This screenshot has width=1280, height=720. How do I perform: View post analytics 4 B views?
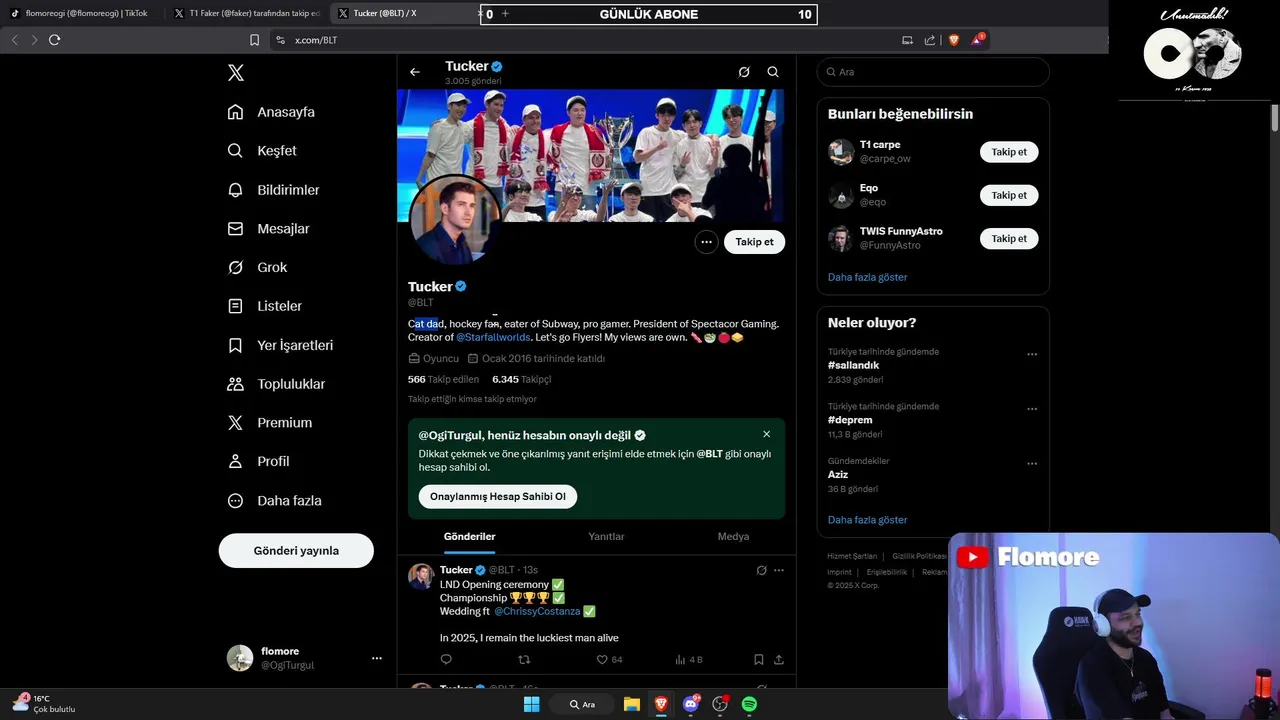[689, 660]
